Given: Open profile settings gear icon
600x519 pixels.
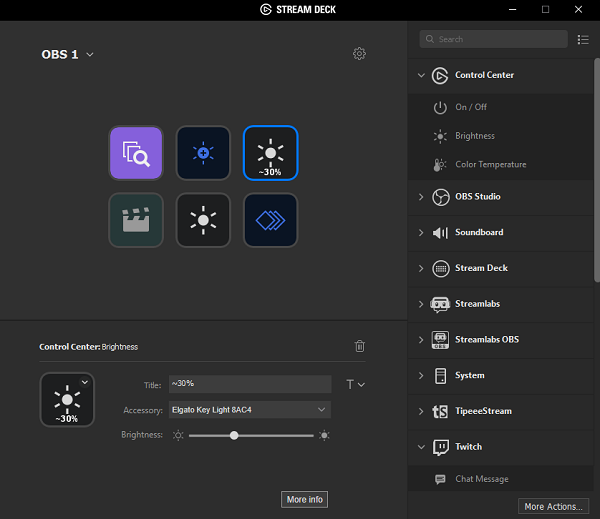Looking at the screenshot, I should [359, 54].
